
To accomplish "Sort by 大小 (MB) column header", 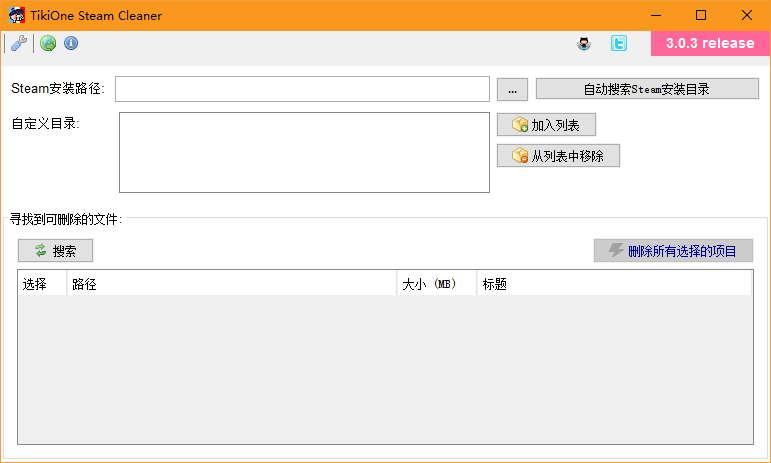I will [x=436, y=284].
